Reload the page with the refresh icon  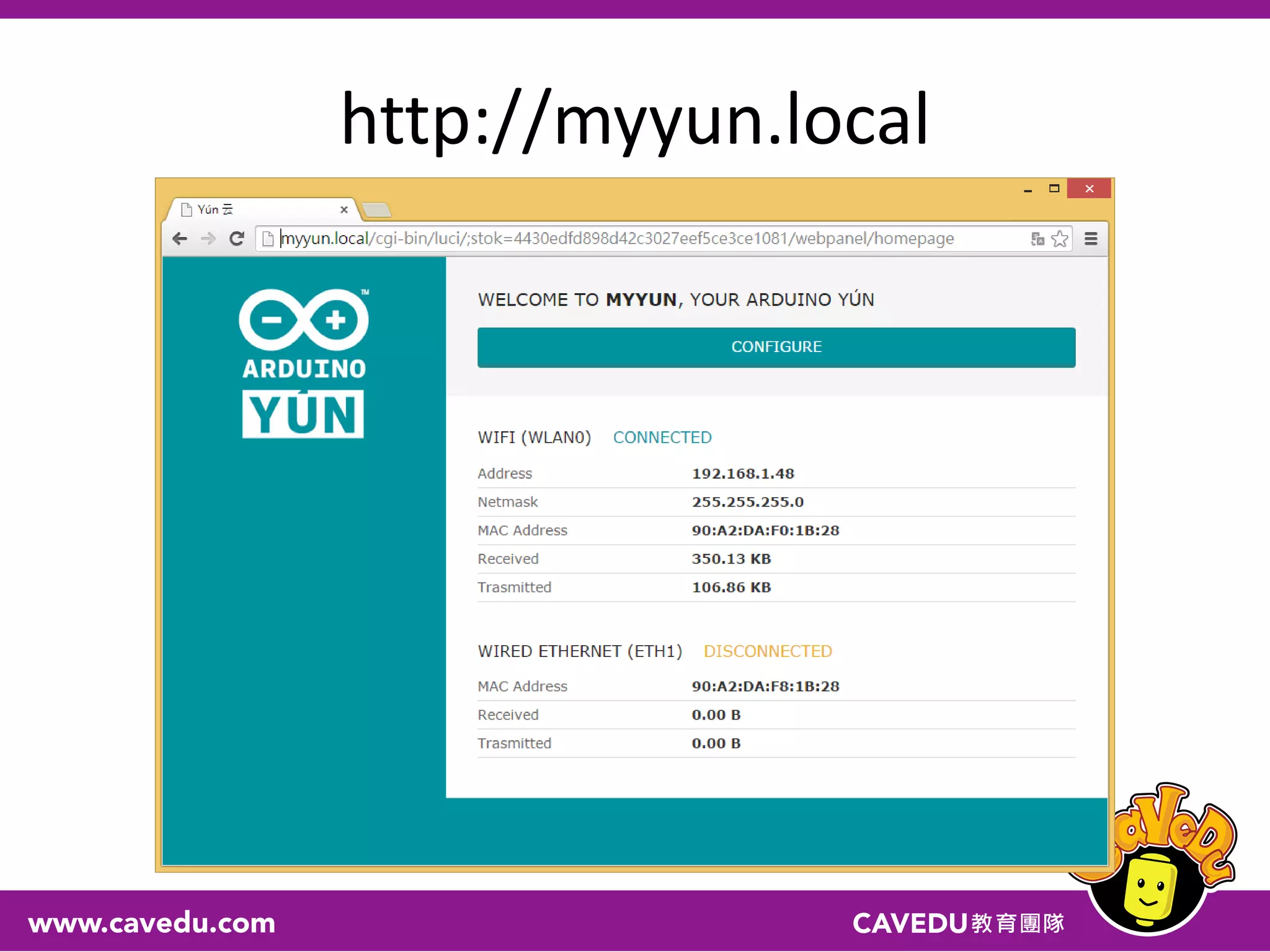[236, 239]
